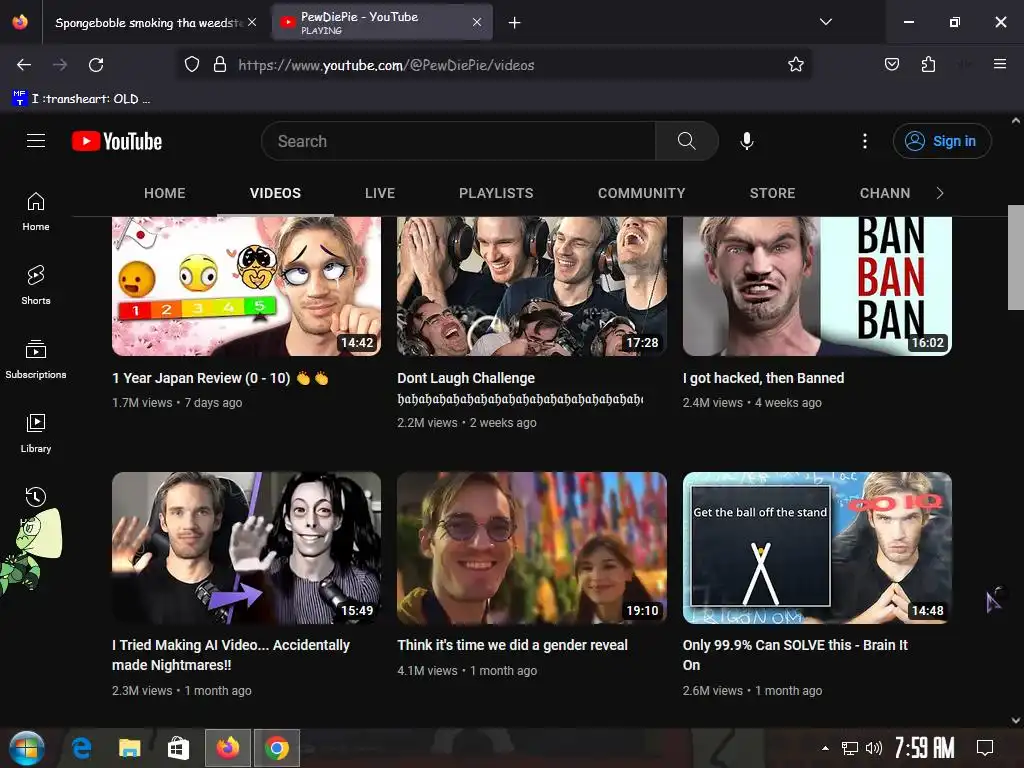The image size is (1024, 768).
Task: Open a new browser tab
Action: point(515,23)
